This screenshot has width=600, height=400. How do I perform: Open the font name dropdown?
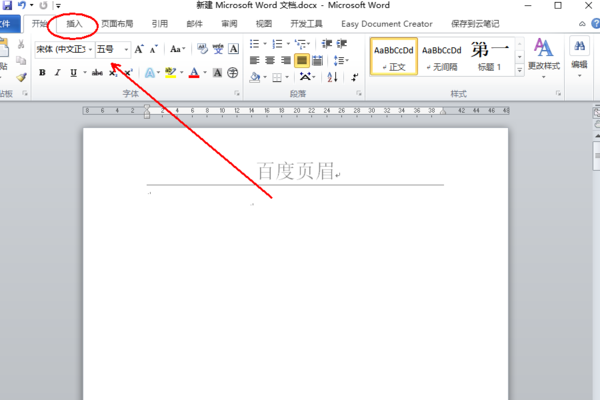point(90,49)
